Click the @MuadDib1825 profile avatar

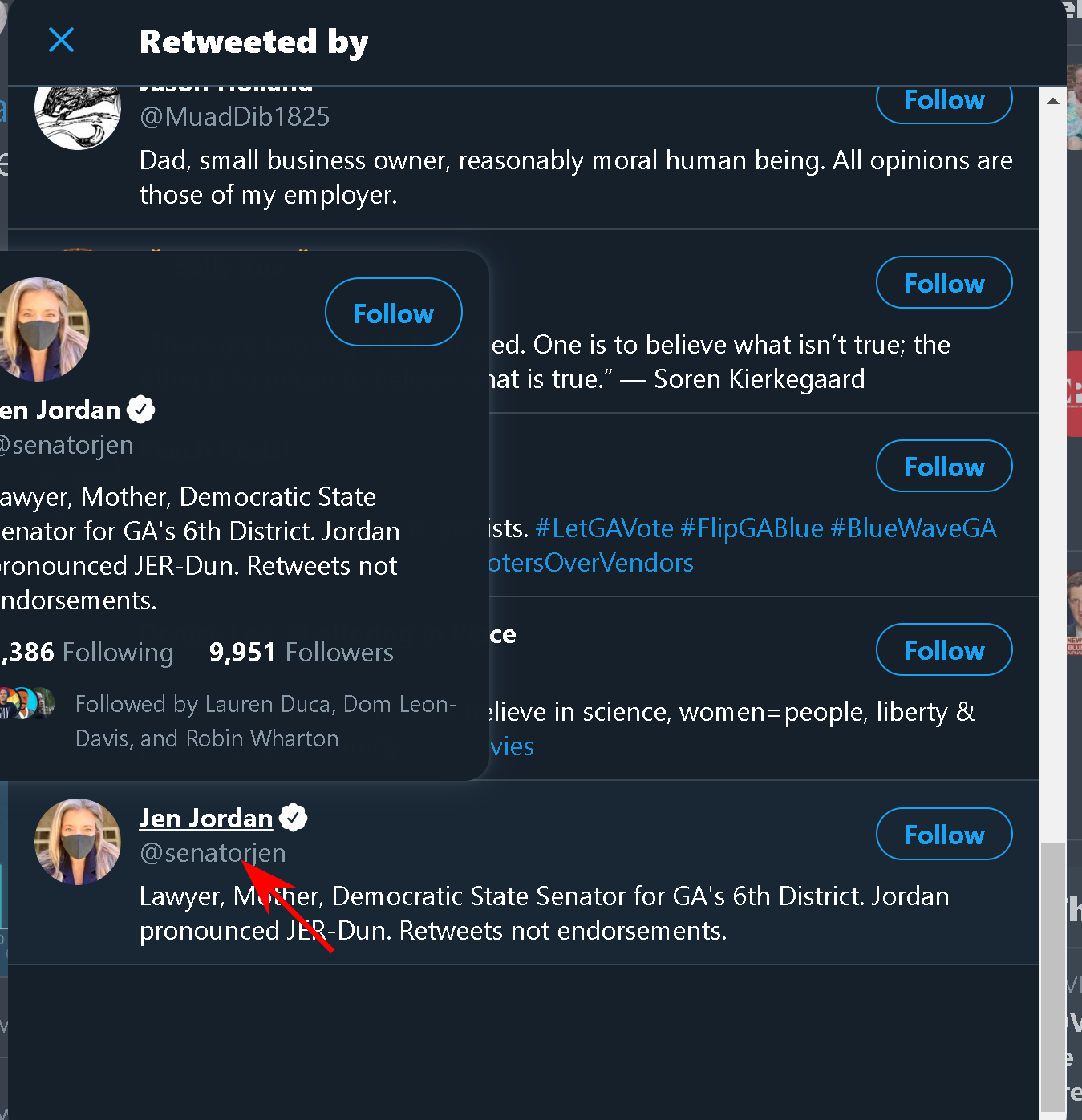78,112
